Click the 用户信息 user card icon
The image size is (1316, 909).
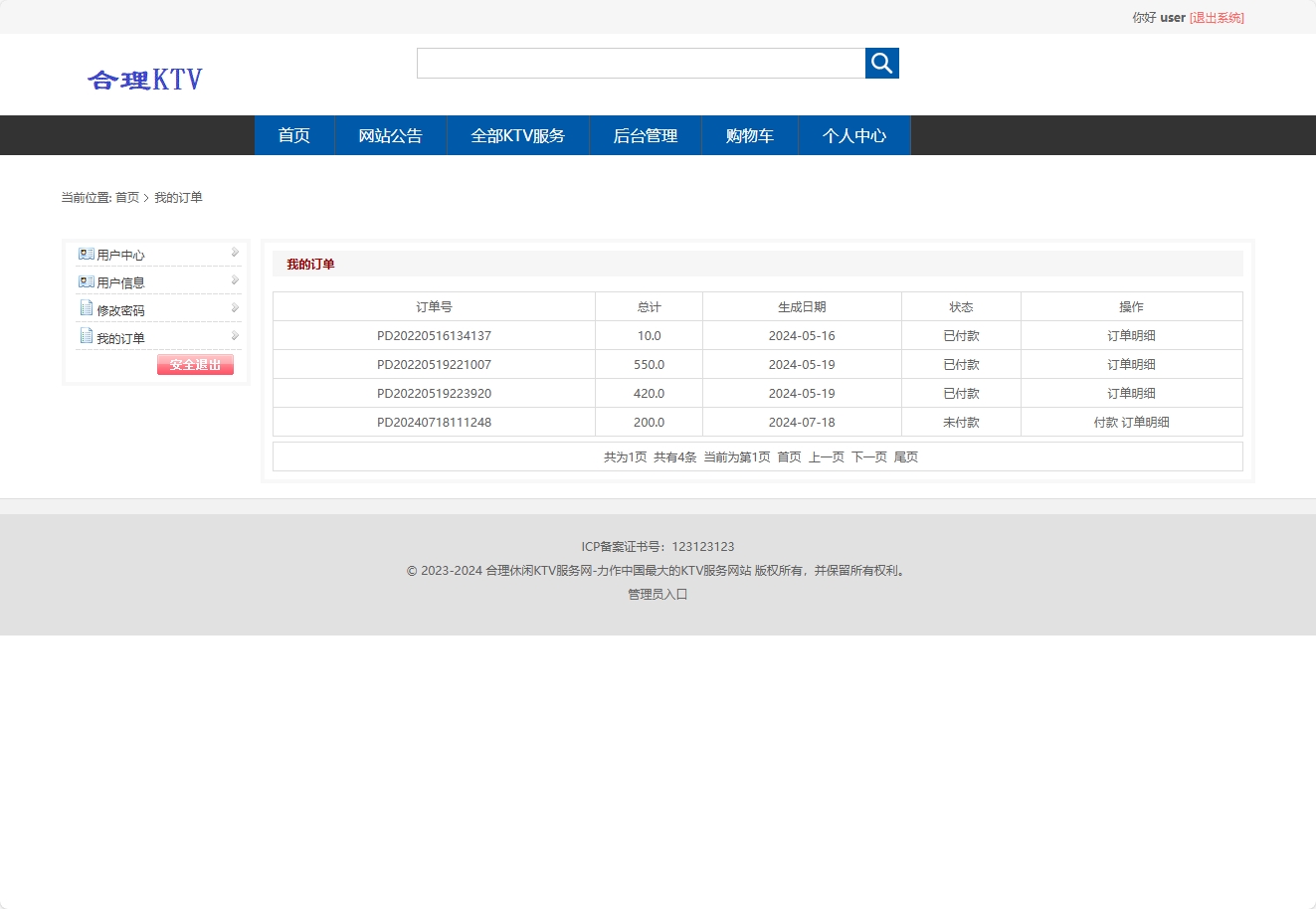click(86, 281)
